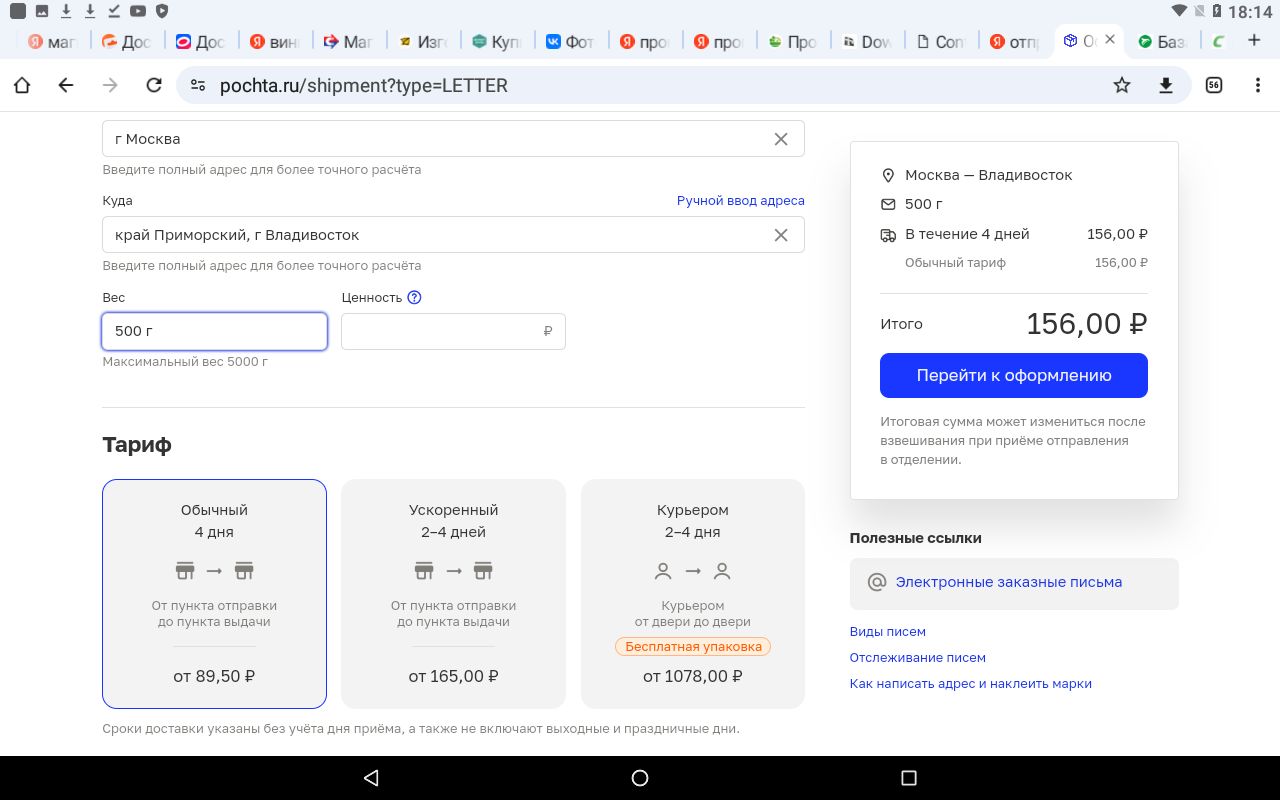This screenshot has width=1280, height=800.
Task: Go to browser home page icon
Action: 22,85
